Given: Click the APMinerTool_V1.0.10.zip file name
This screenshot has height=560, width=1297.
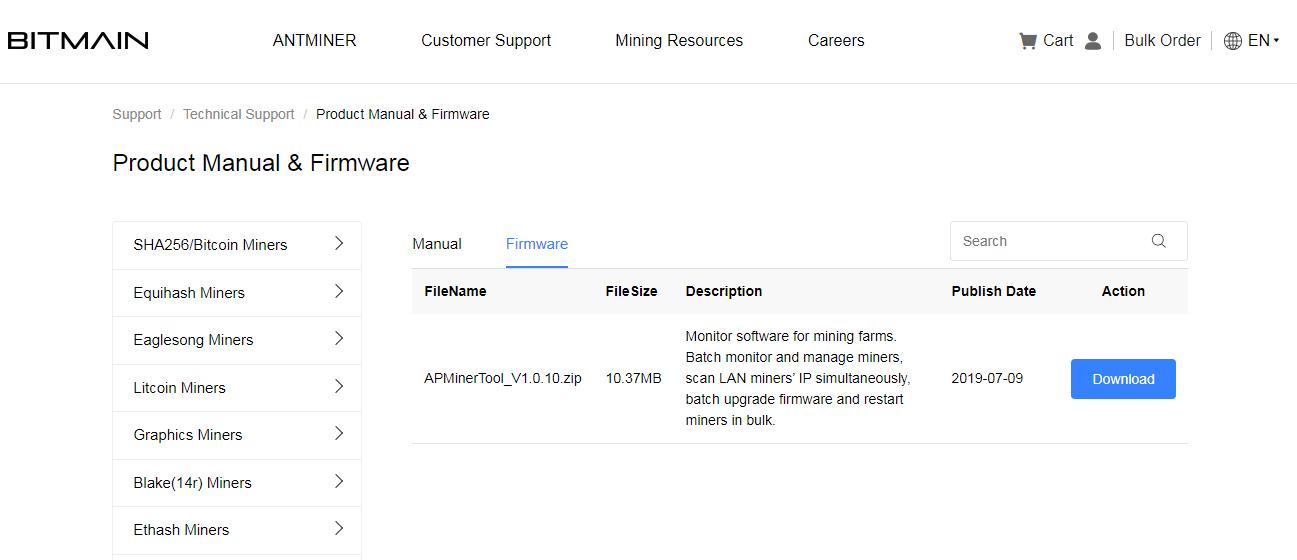Looking at the screenshot, I should tap(502, 378).
